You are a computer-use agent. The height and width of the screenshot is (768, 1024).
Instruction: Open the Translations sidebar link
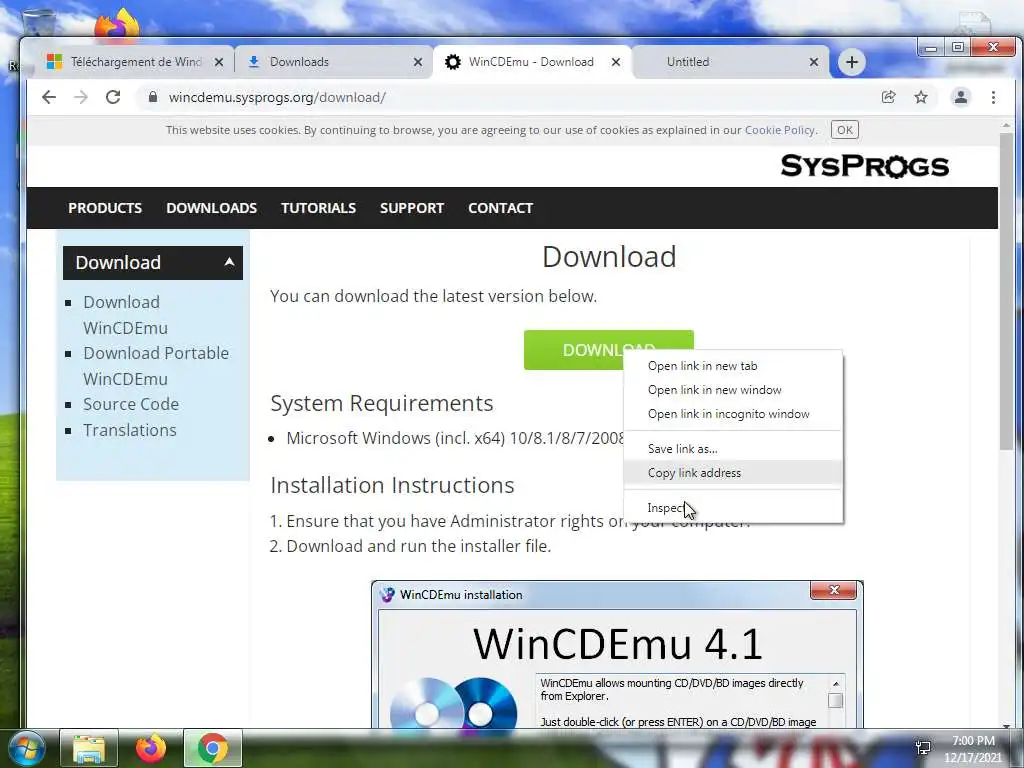129,430
